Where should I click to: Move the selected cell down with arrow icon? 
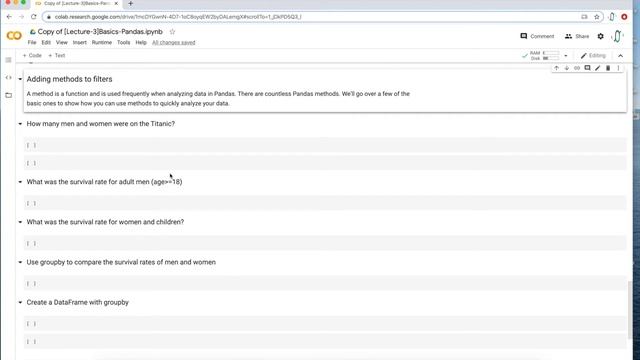click(x=567, y=68)
